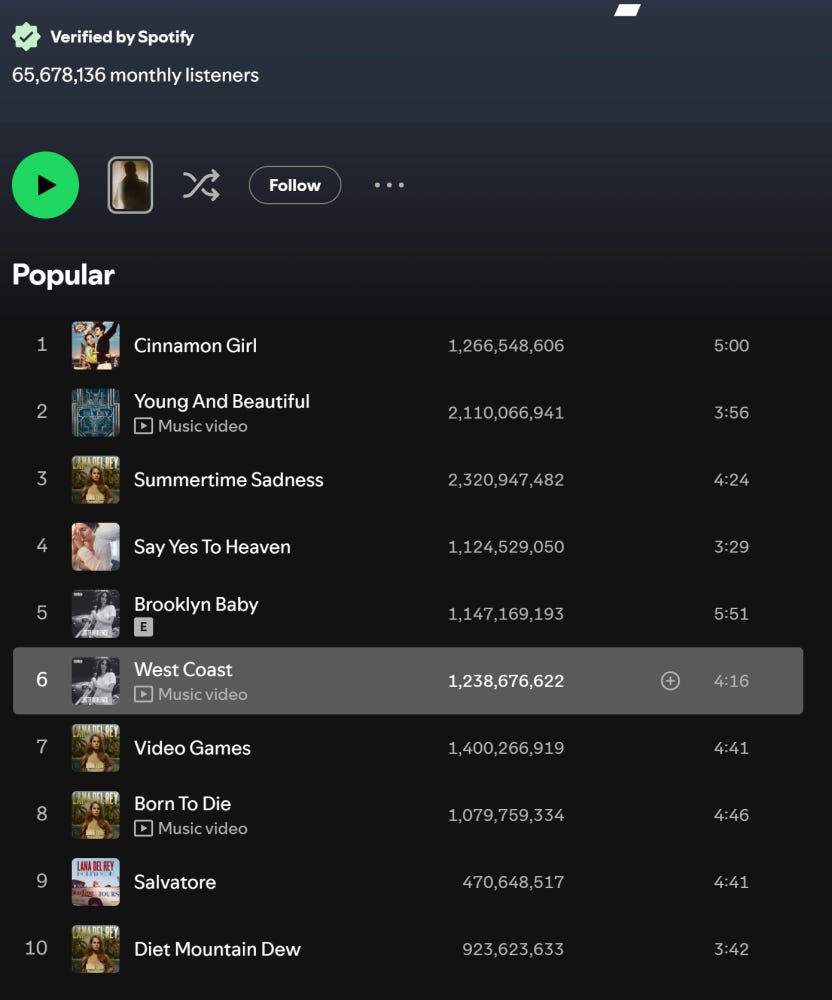Click the 5:00 duration of Cinnamon Girl
This screenshot has height=1000, width=832.
tap(731, 346)
